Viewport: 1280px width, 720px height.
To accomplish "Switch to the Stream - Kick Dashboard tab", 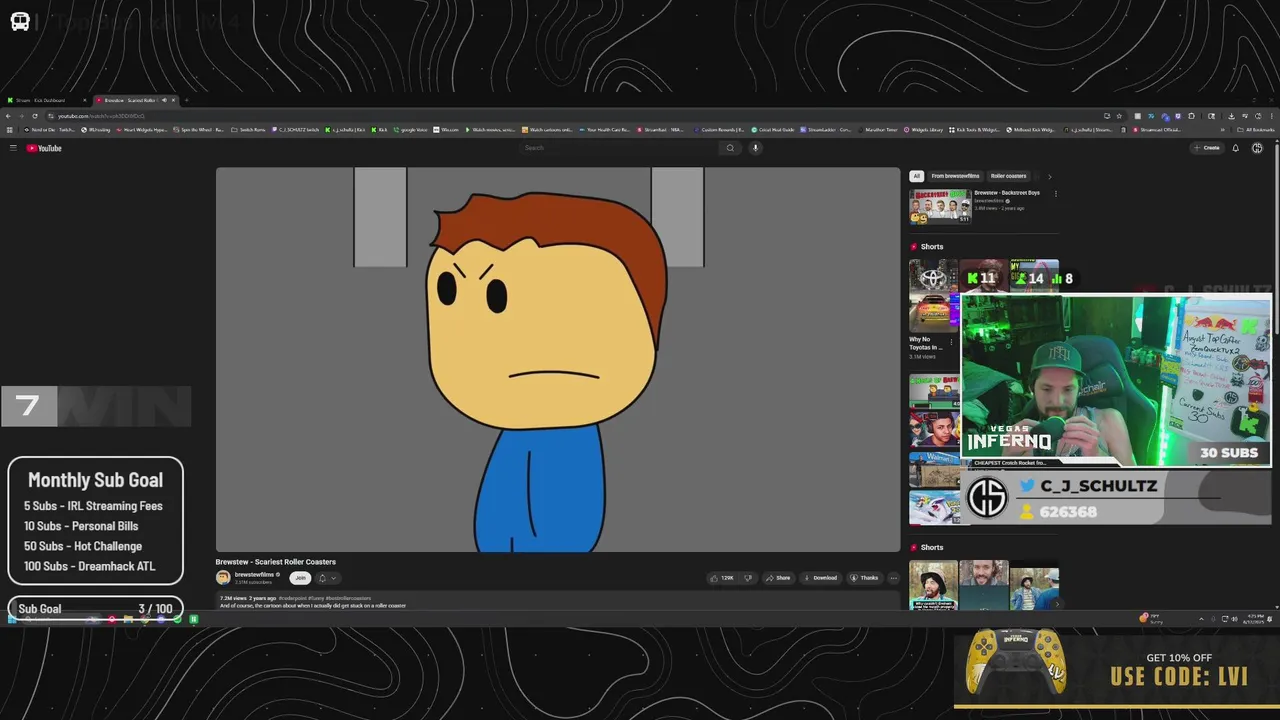I will click(46, 100).
